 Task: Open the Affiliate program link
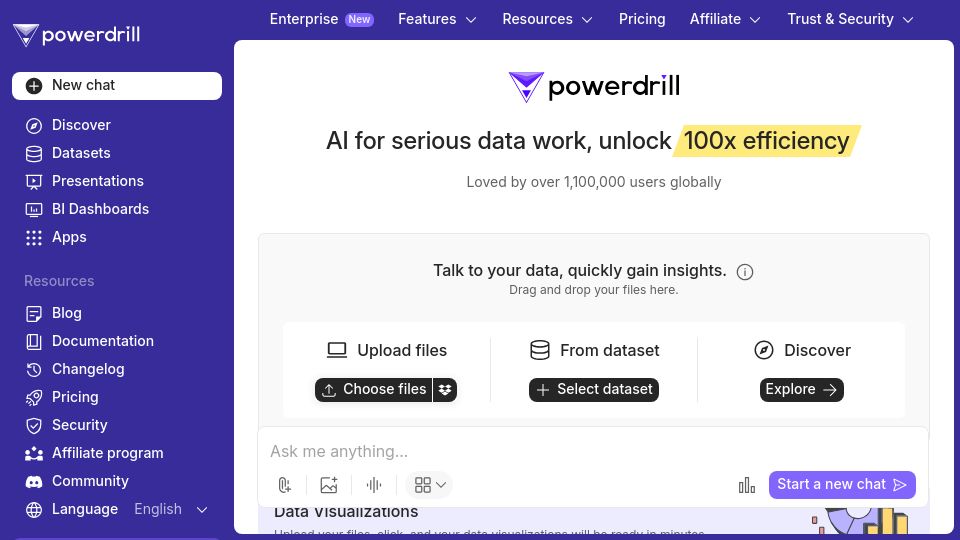(108, 454)
